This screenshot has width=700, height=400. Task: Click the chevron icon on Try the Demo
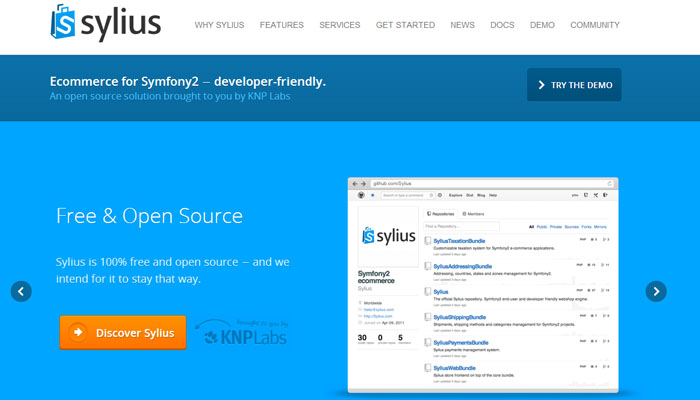click(x=541, y=86)
